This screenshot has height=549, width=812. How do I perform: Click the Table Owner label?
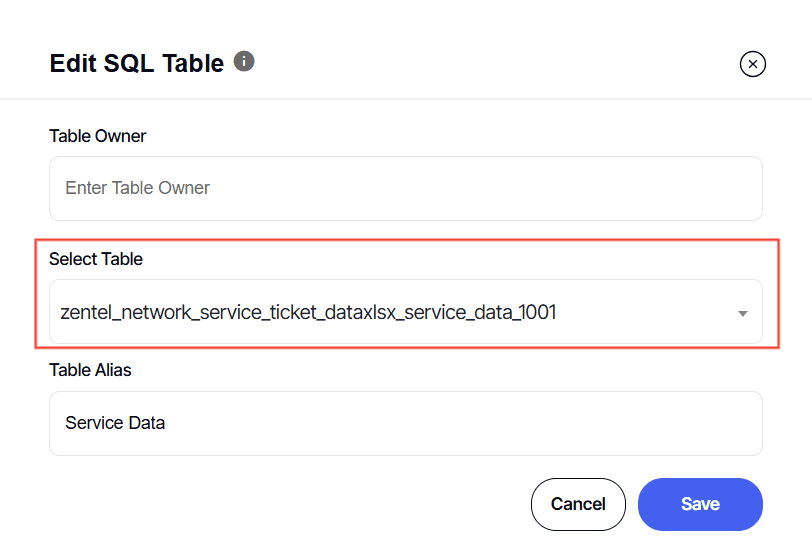pos(98,136)
